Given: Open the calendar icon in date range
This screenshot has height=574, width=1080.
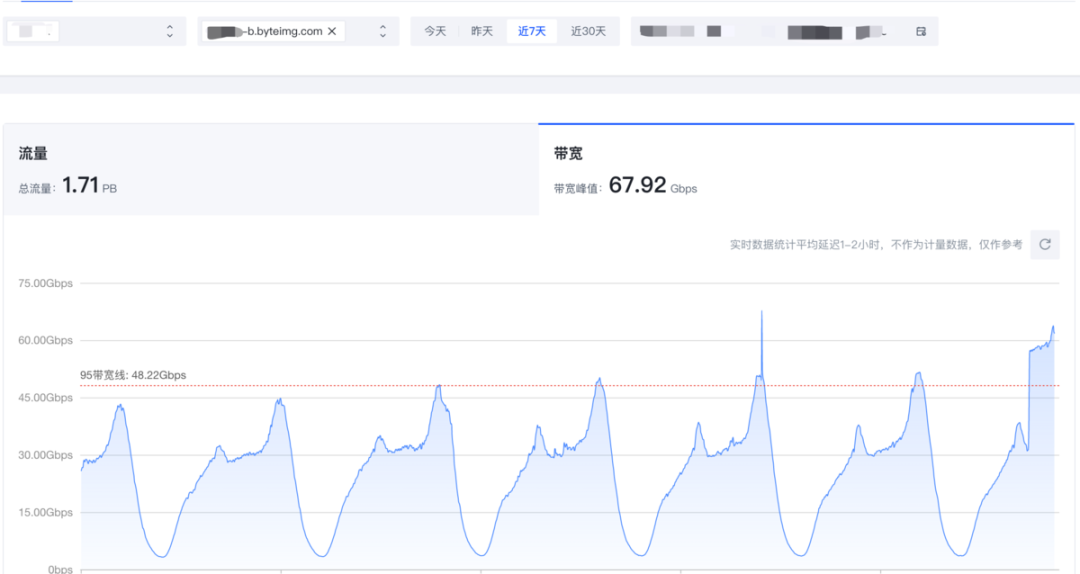Looking at the screenshot, I should click(x=921, y=32).
